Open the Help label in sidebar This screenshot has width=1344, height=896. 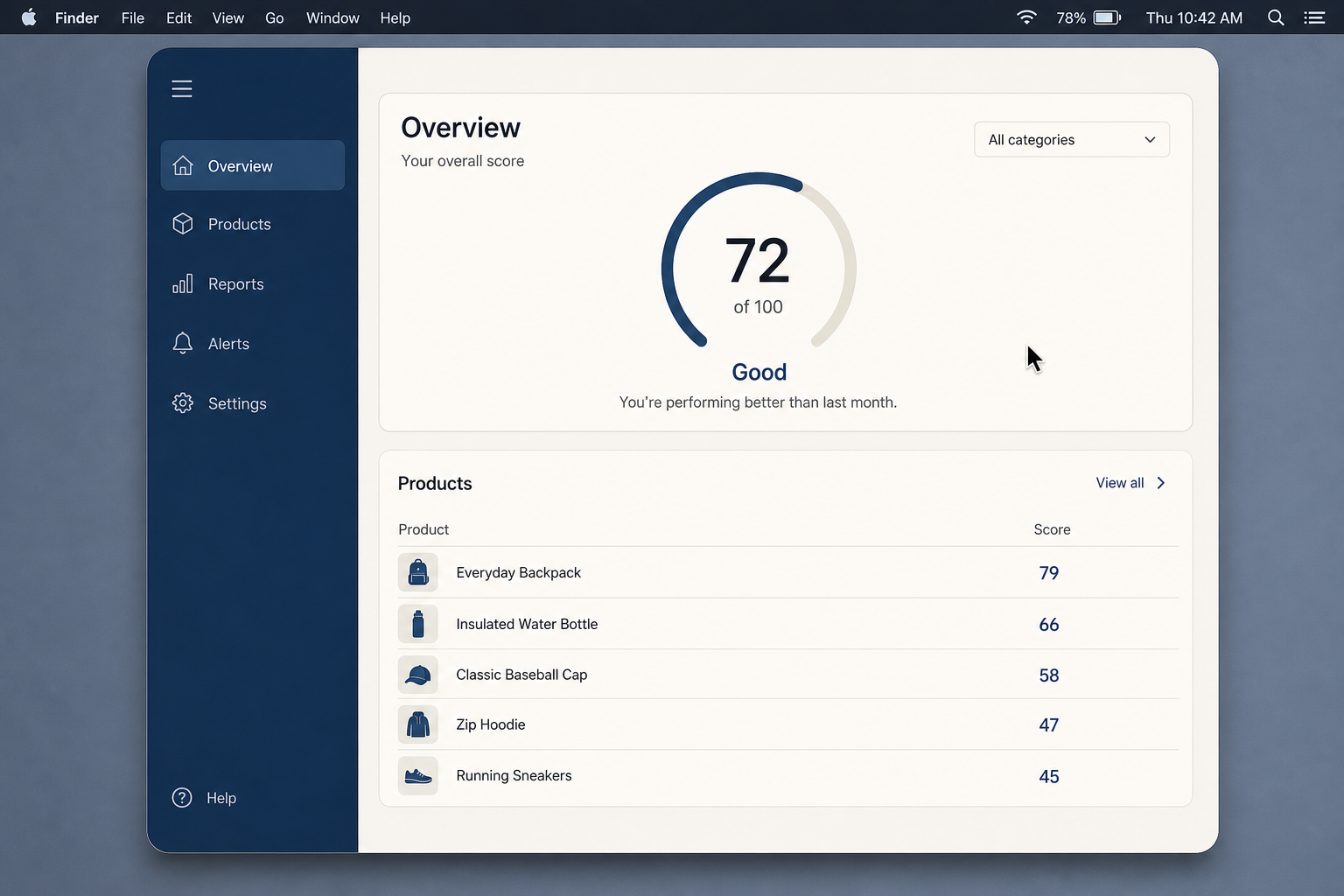(221, 798)
